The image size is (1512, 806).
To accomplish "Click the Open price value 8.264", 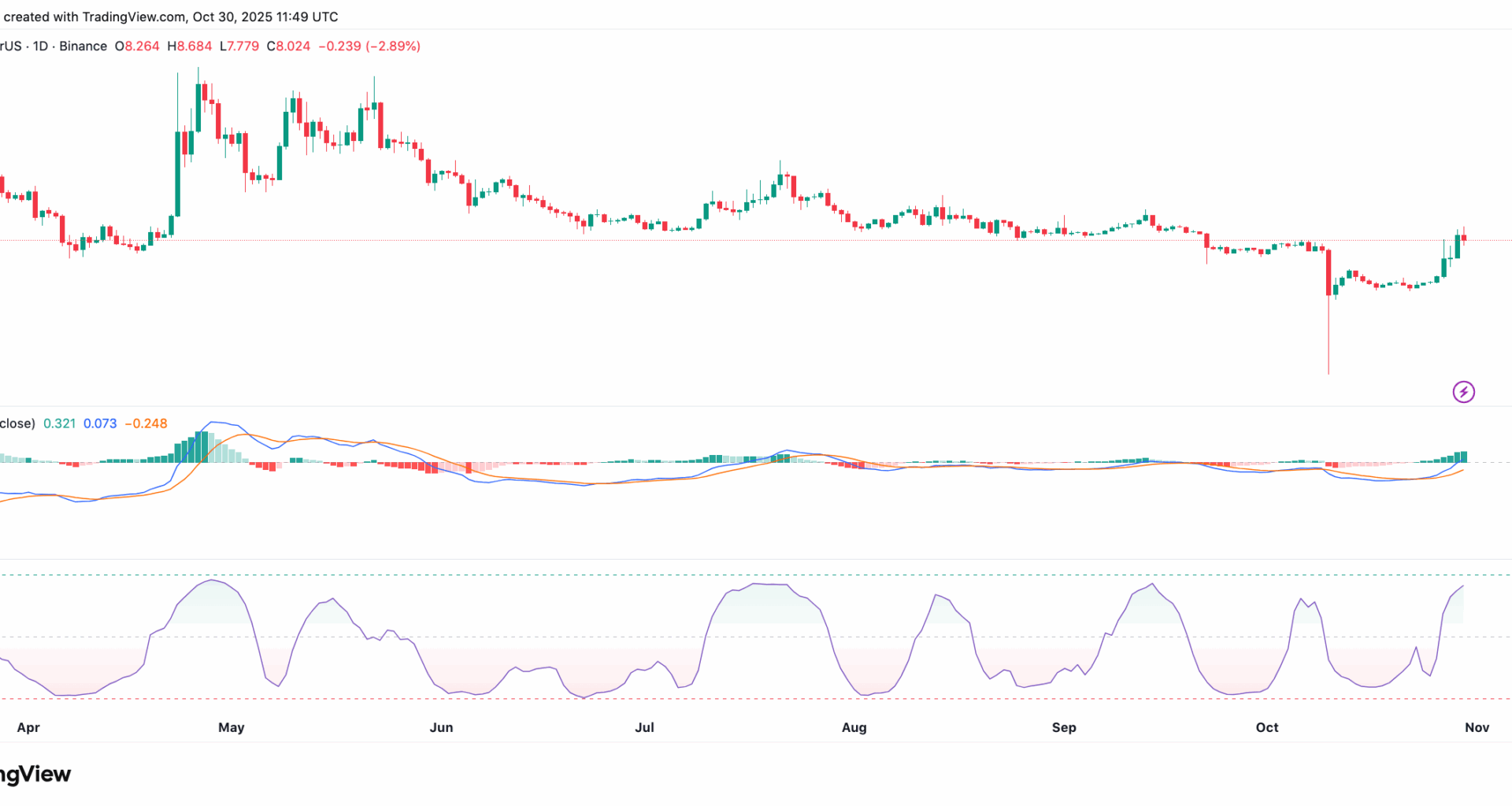I will click(142, 46).
